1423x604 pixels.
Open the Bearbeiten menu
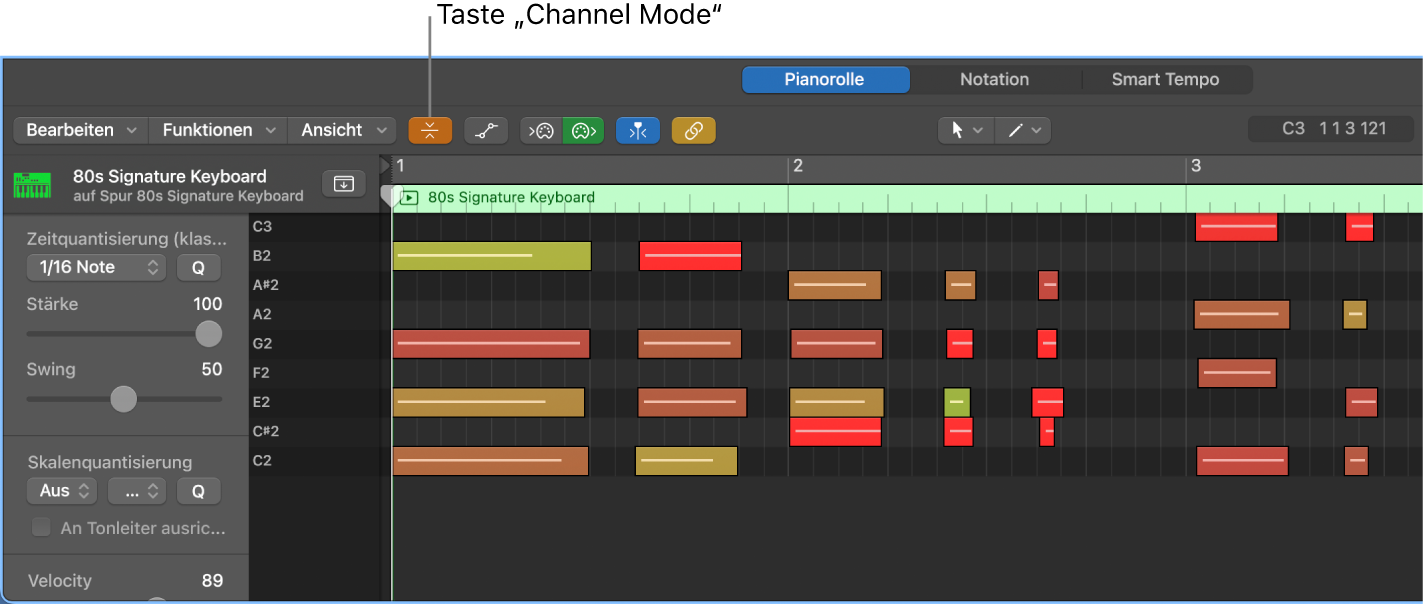[80, 130]
